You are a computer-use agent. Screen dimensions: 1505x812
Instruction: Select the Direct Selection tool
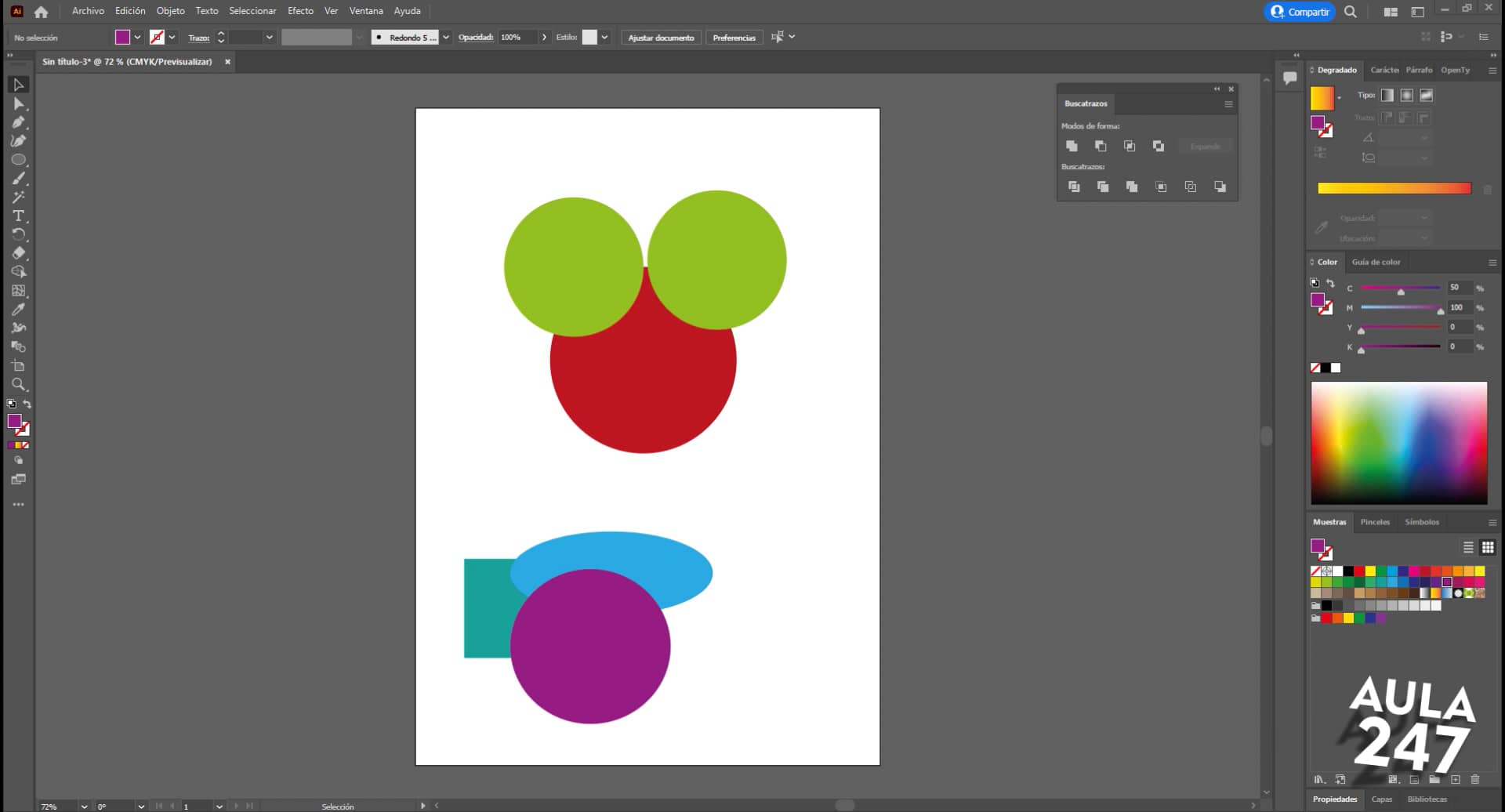[x=19, y=103]
